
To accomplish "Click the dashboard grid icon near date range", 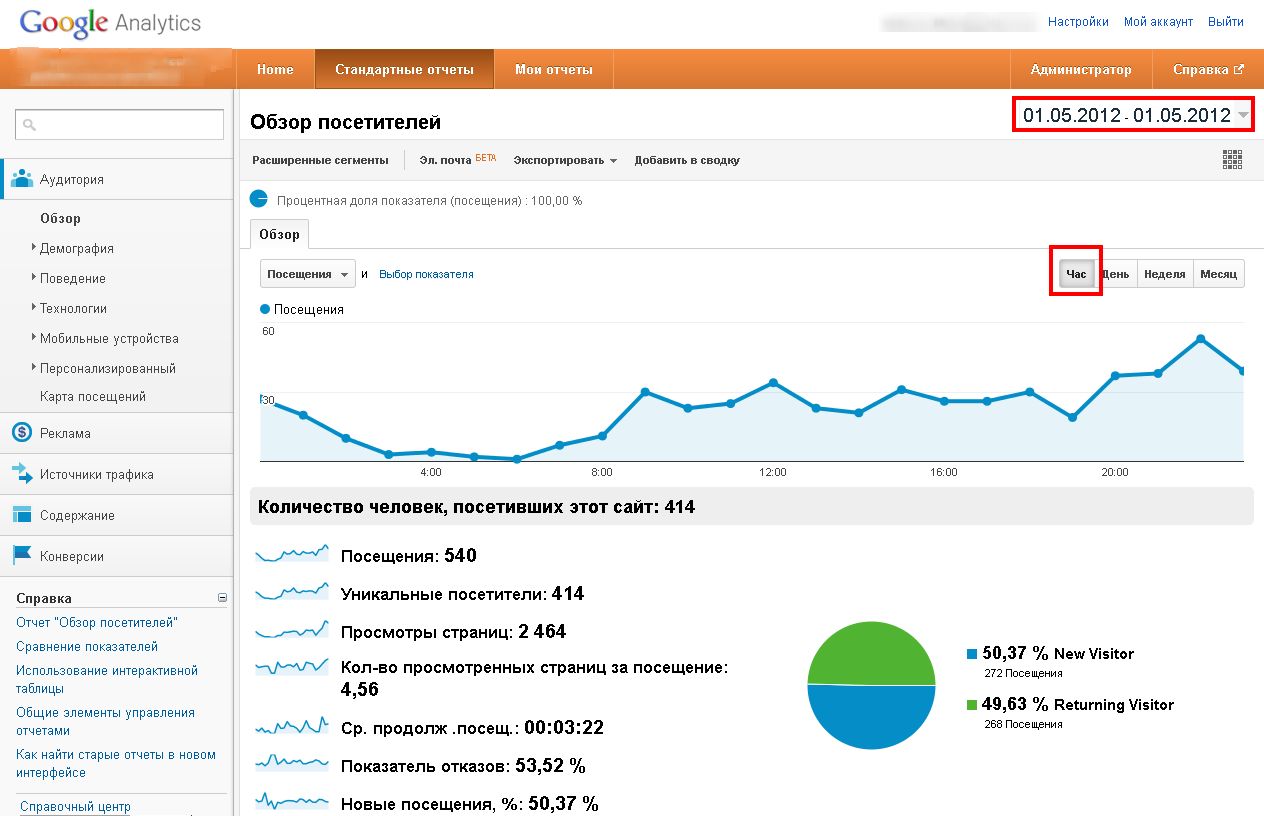I will coord(1233,159).
